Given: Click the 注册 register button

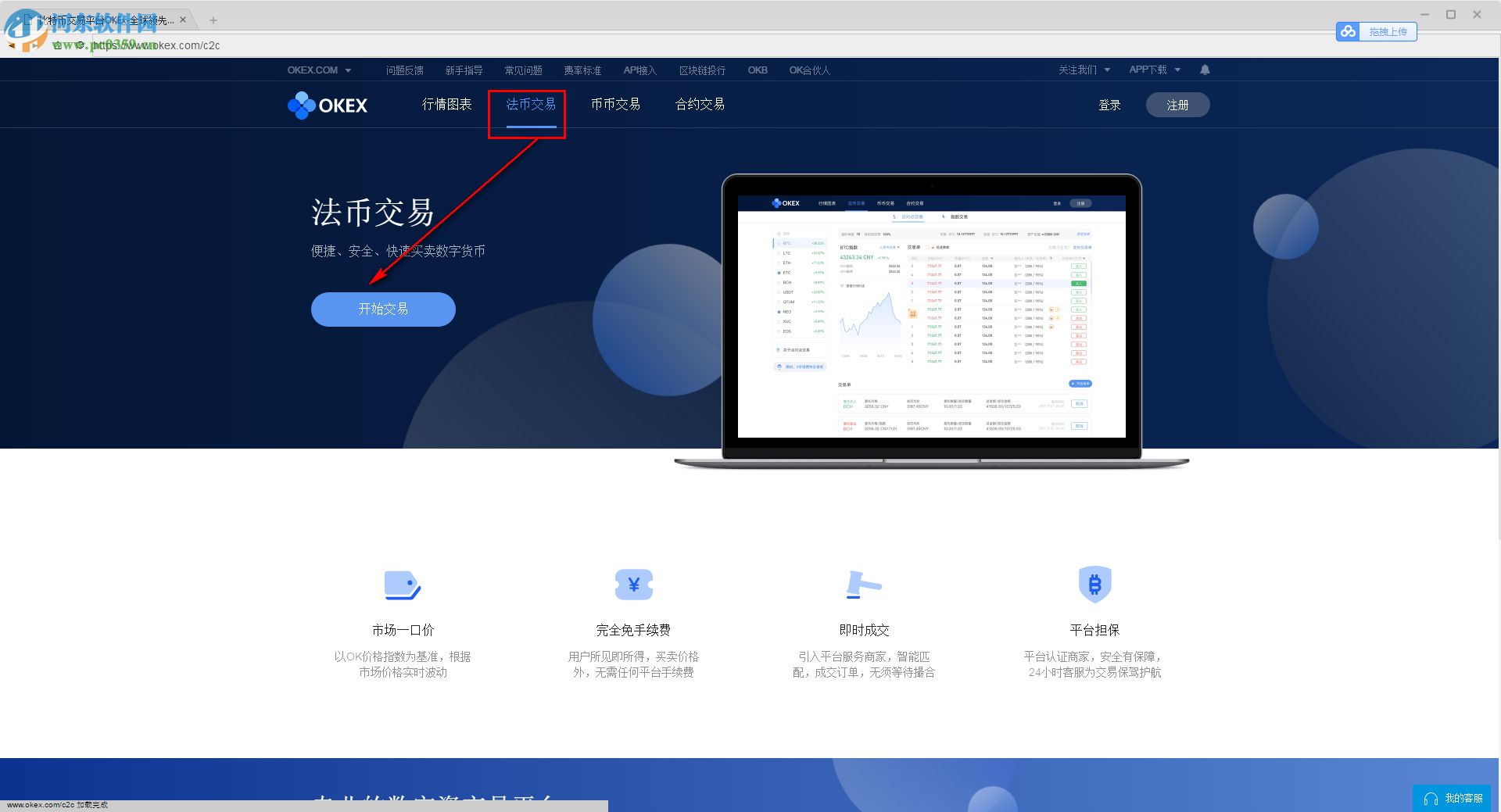Looking at the screenshot, I should pyautogui.click(x=1177, y=105).
